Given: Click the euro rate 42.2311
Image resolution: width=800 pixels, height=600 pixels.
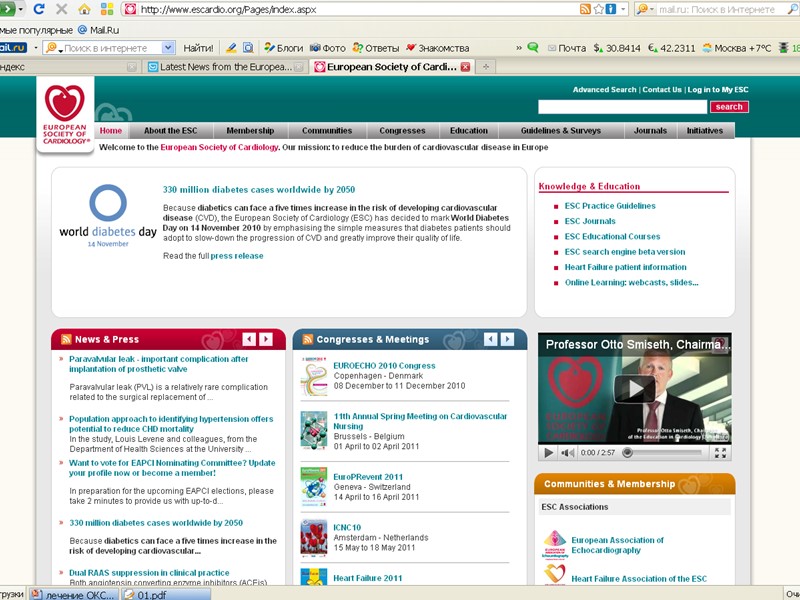Looking at the screenshot, I should coord(671,48).
